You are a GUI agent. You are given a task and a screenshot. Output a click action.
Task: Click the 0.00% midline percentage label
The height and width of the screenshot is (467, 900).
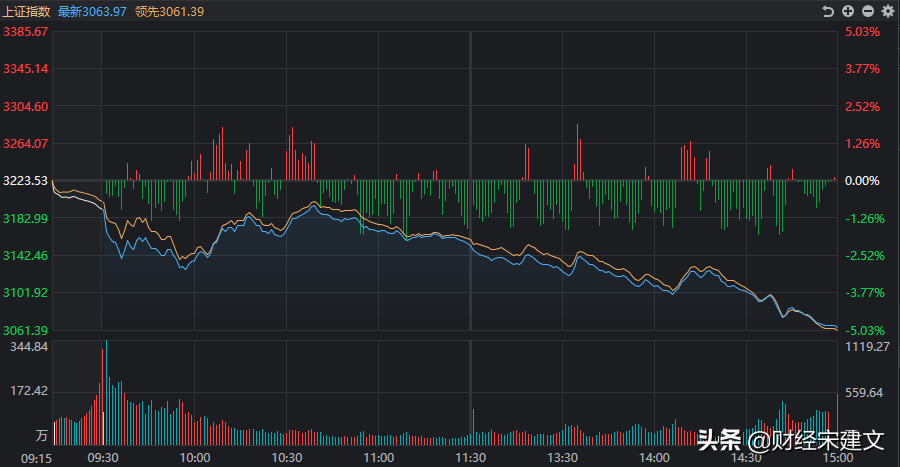(861, 181)
